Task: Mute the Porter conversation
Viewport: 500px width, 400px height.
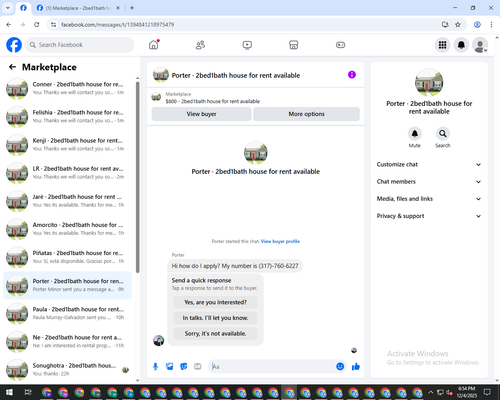Action: point(415,134)
